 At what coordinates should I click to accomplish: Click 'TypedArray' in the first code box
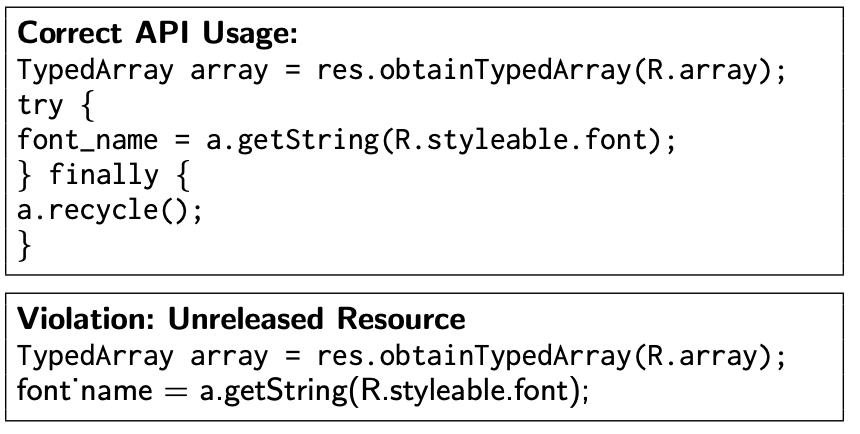pos(95,71)
